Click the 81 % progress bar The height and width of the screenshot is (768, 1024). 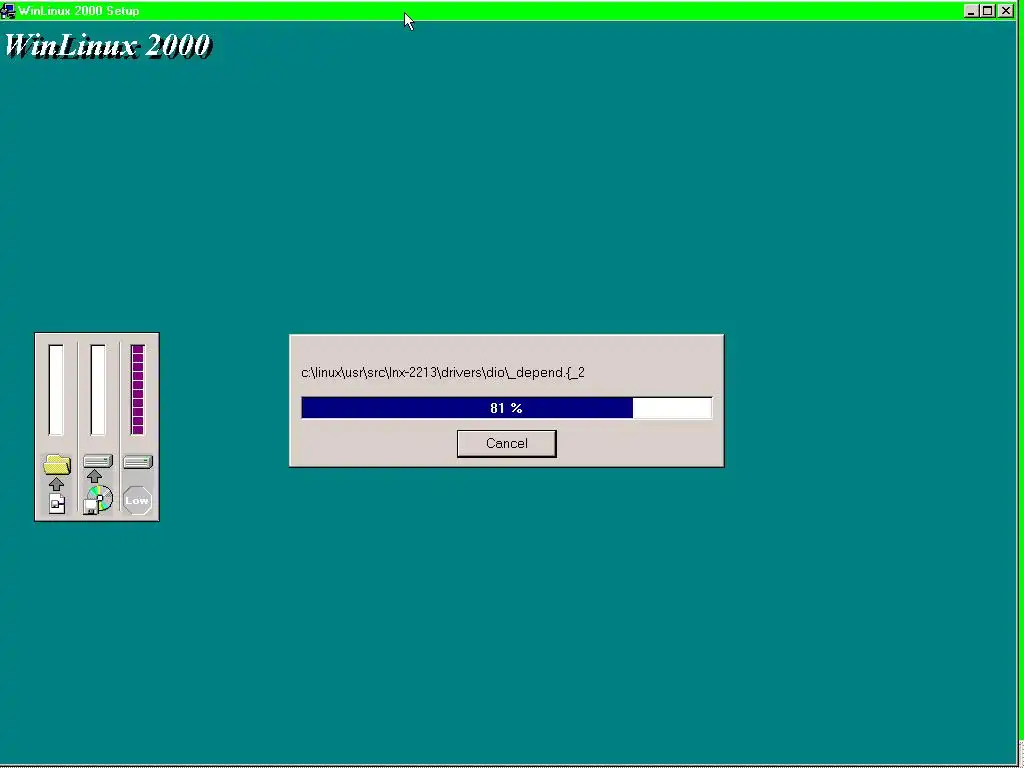pyautogui.click(x=506, y=408)
